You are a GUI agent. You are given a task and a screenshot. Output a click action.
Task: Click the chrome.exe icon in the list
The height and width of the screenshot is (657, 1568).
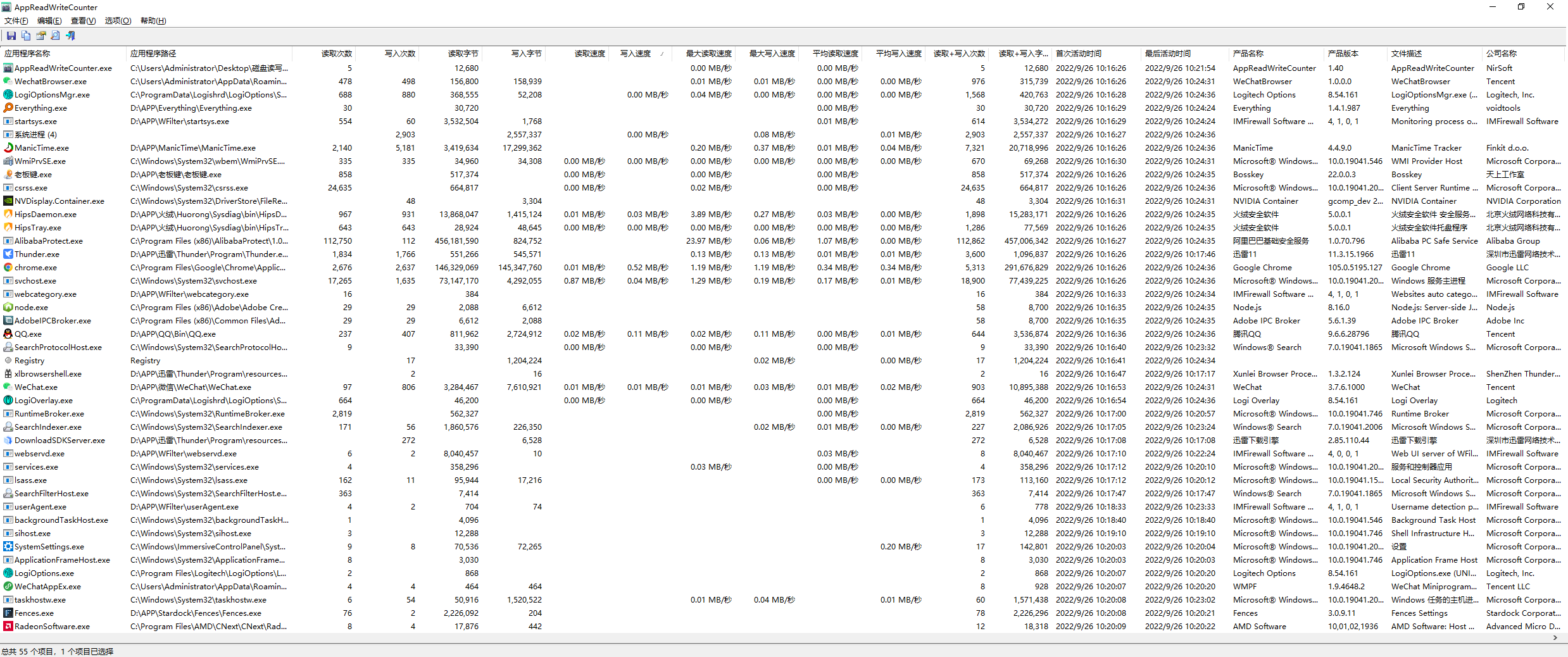coord(8,268)
